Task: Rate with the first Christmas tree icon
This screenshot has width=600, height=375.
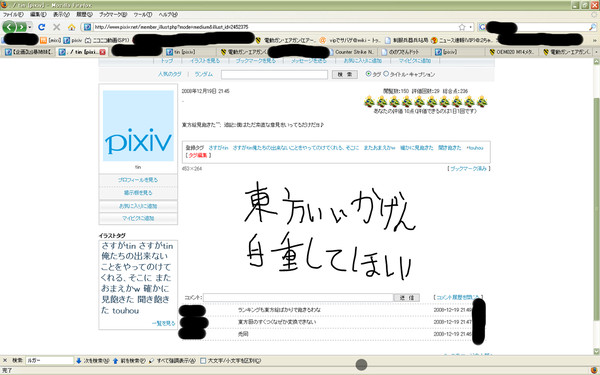Action: tap(369, 102)
